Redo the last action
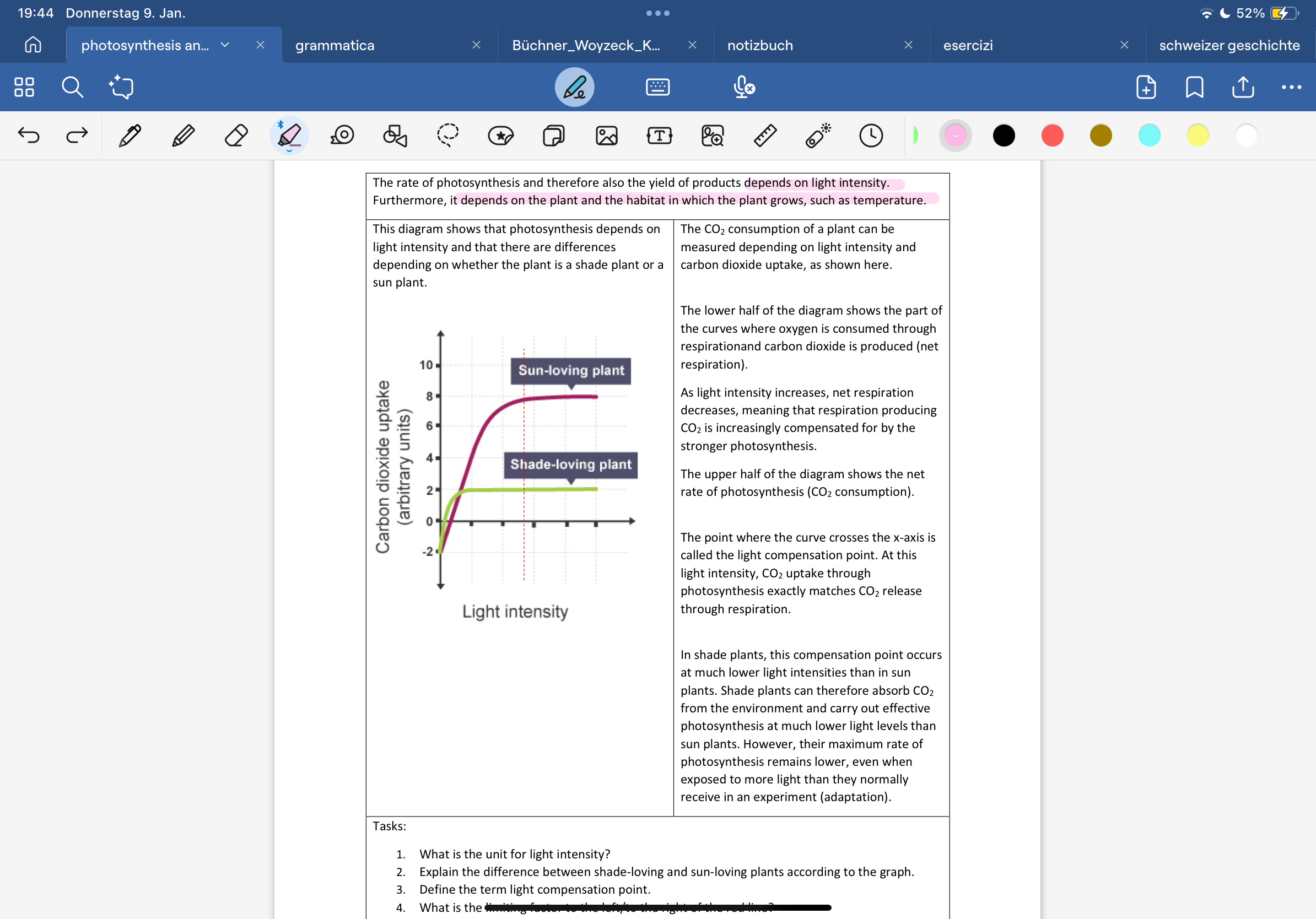 (x=77, y=136)
